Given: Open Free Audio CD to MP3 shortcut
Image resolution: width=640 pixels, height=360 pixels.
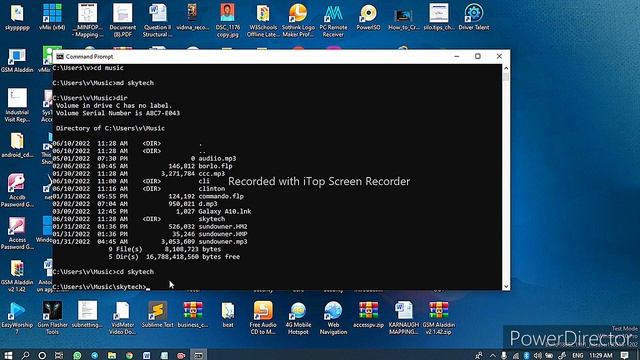Looking at the screenshot, I should pos(263,318).
